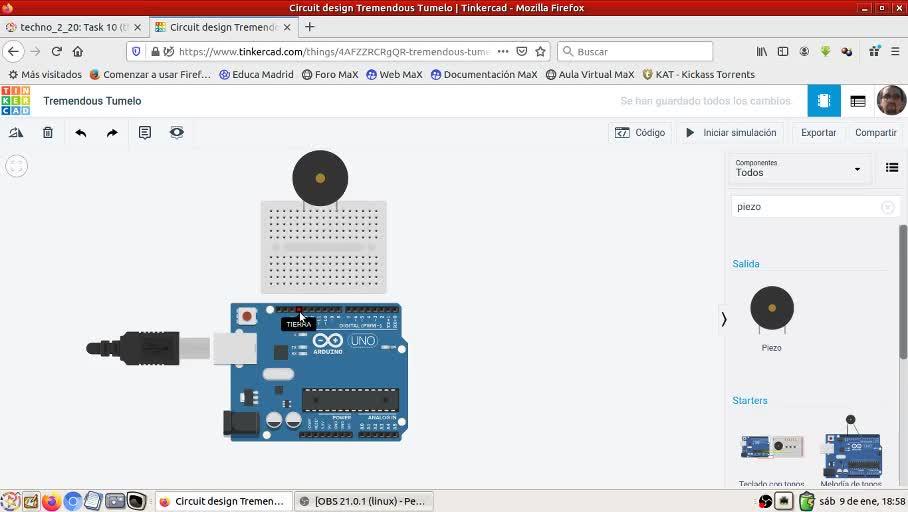Start simulation with Iniciar simulación
This screenshot has height=512, width=908.
pyautogui.click(x=731, y=133)
